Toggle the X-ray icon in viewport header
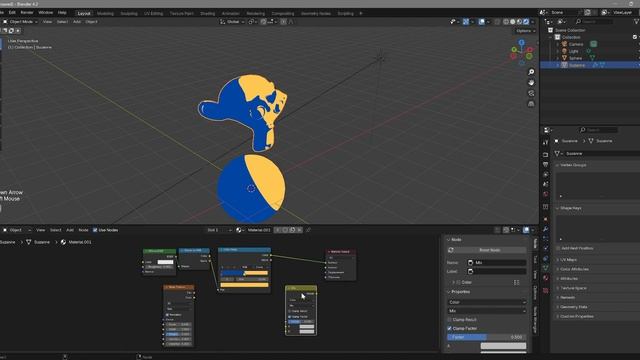 coord(497,22)
